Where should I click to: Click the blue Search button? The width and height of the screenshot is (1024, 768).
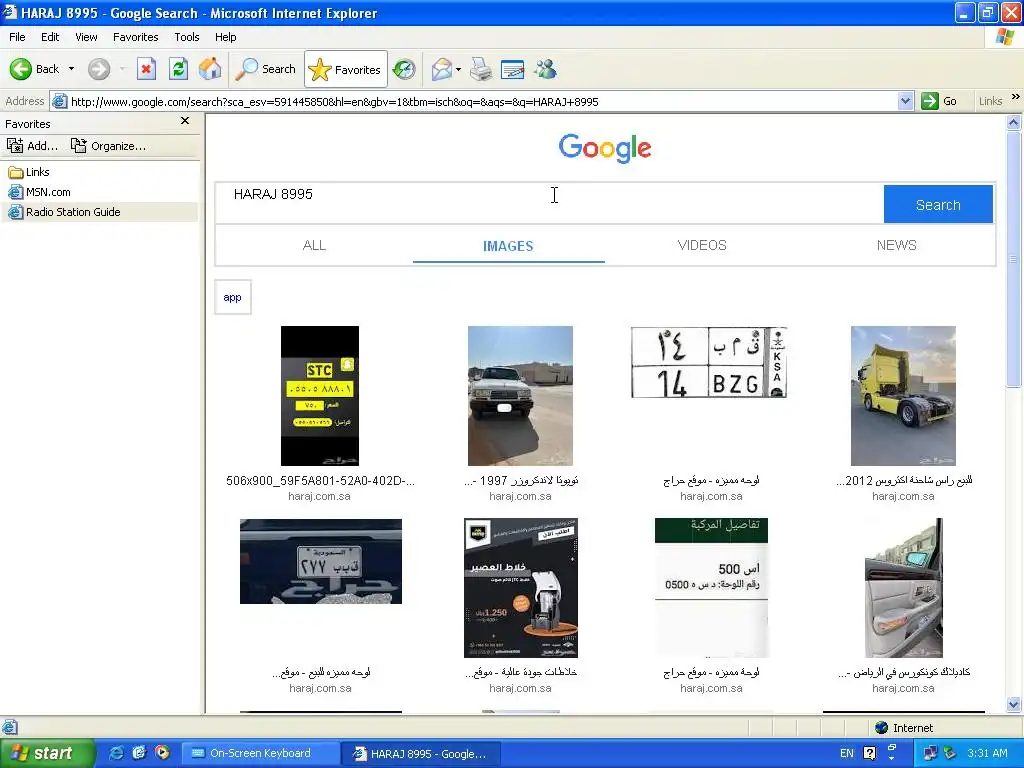(x=938, y=204)
